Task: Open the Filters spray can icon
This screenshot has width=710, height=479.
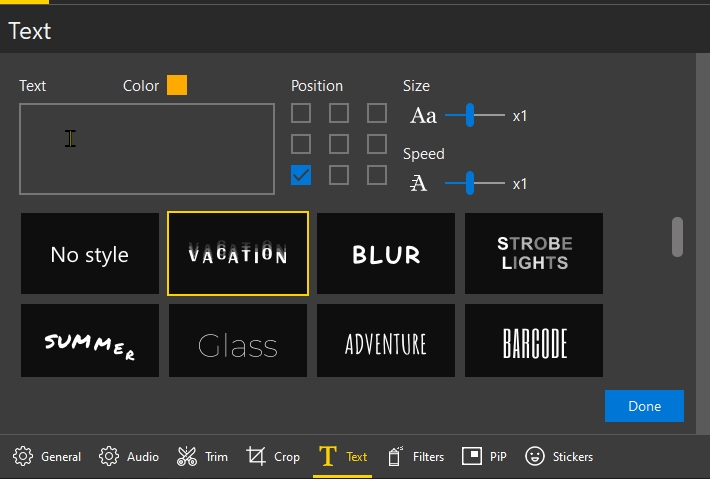Action: click(395, 456)
